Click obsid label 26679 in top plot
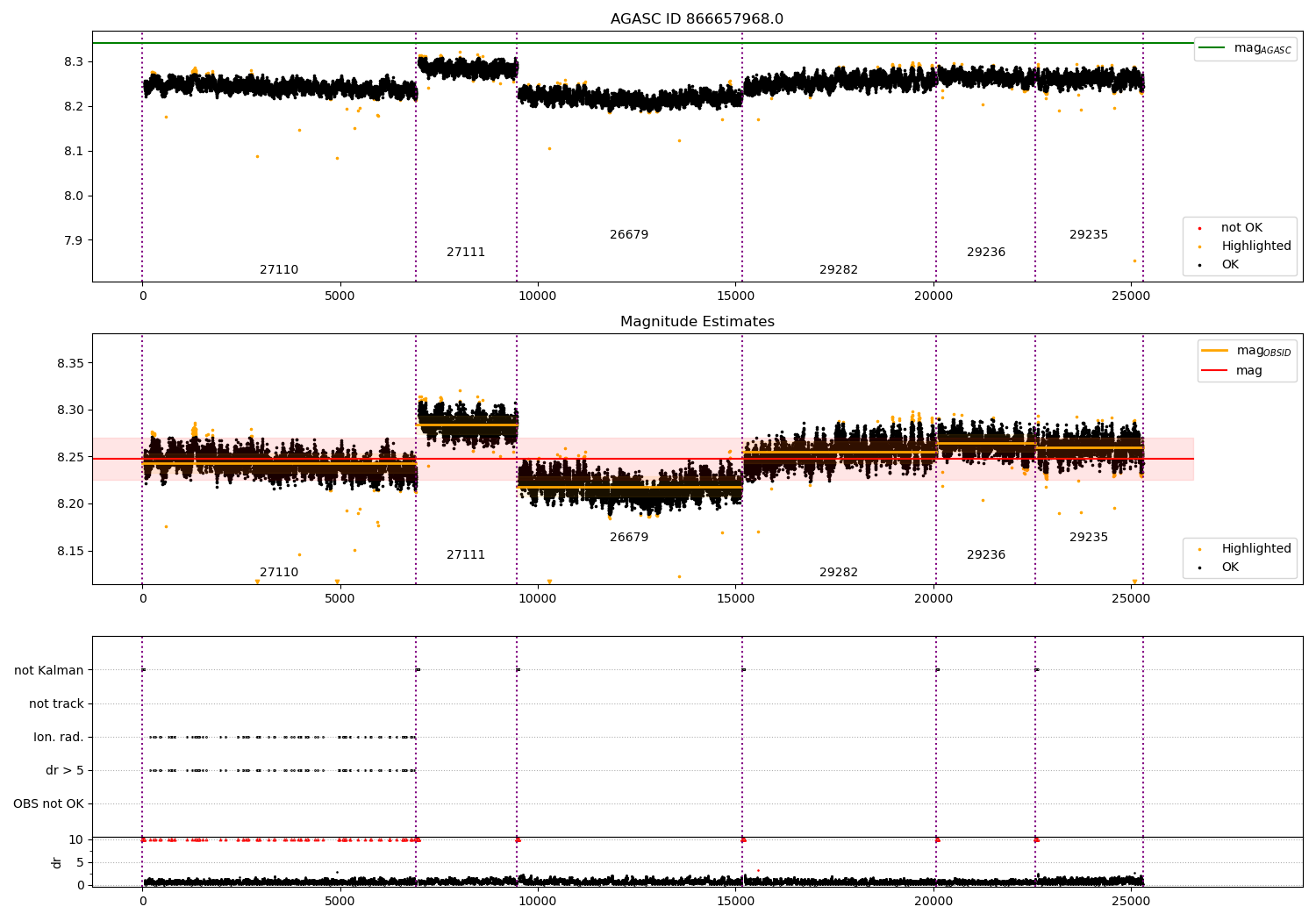1316x921 pixels. [x=629, y=235]
